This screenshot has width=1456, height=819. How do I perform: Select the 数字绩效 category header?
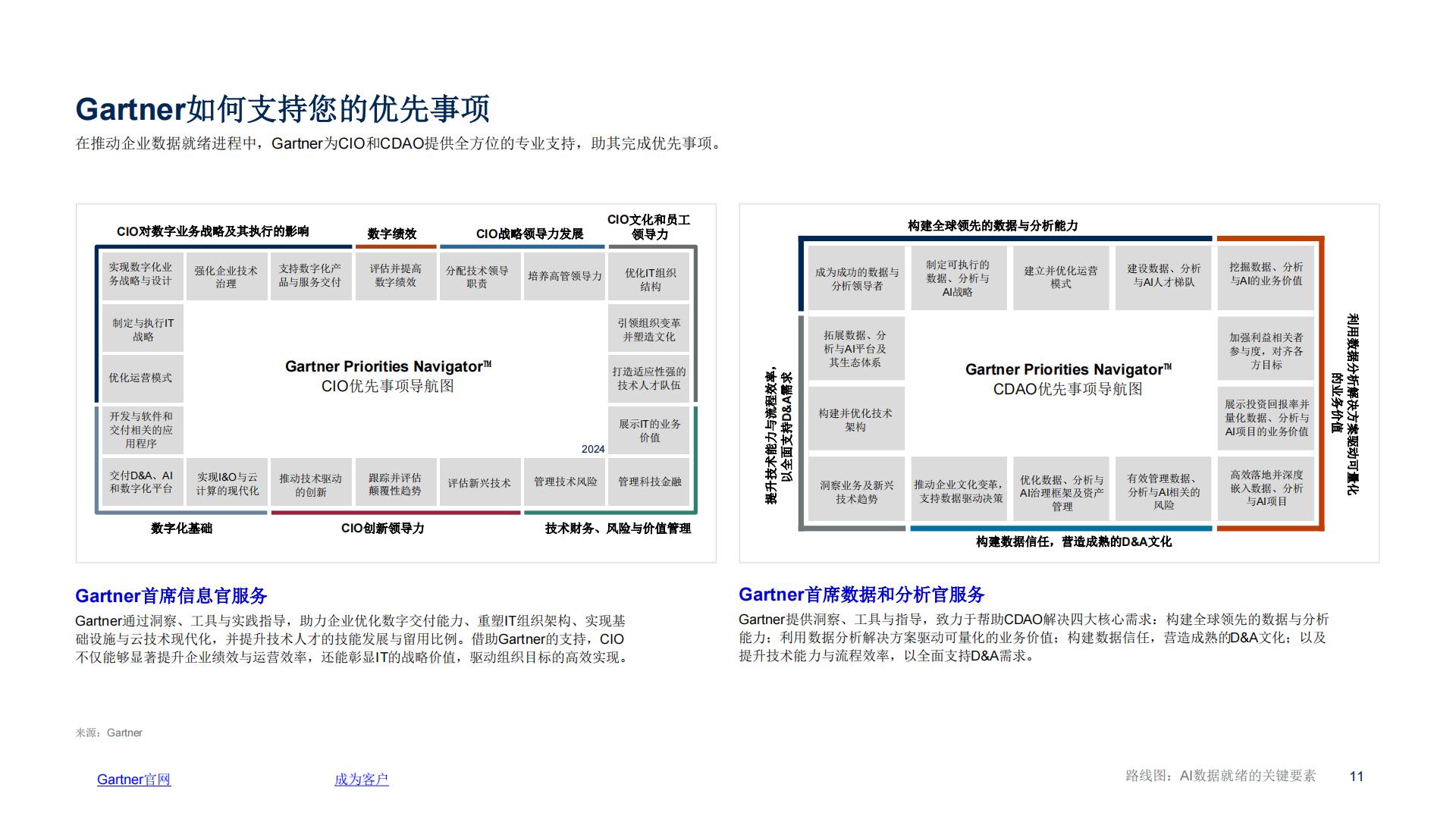tap(392, 234)
